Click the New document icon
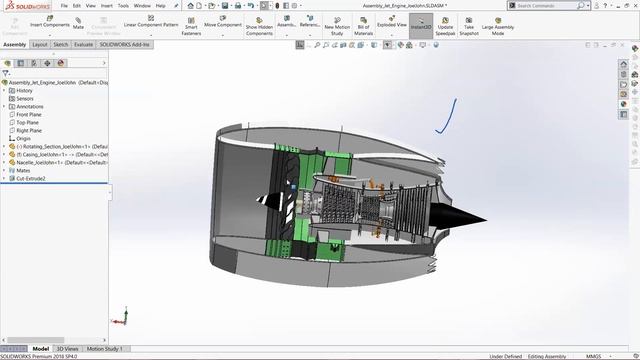This screenshot has width=640, height=360. [x=199, y=6]
